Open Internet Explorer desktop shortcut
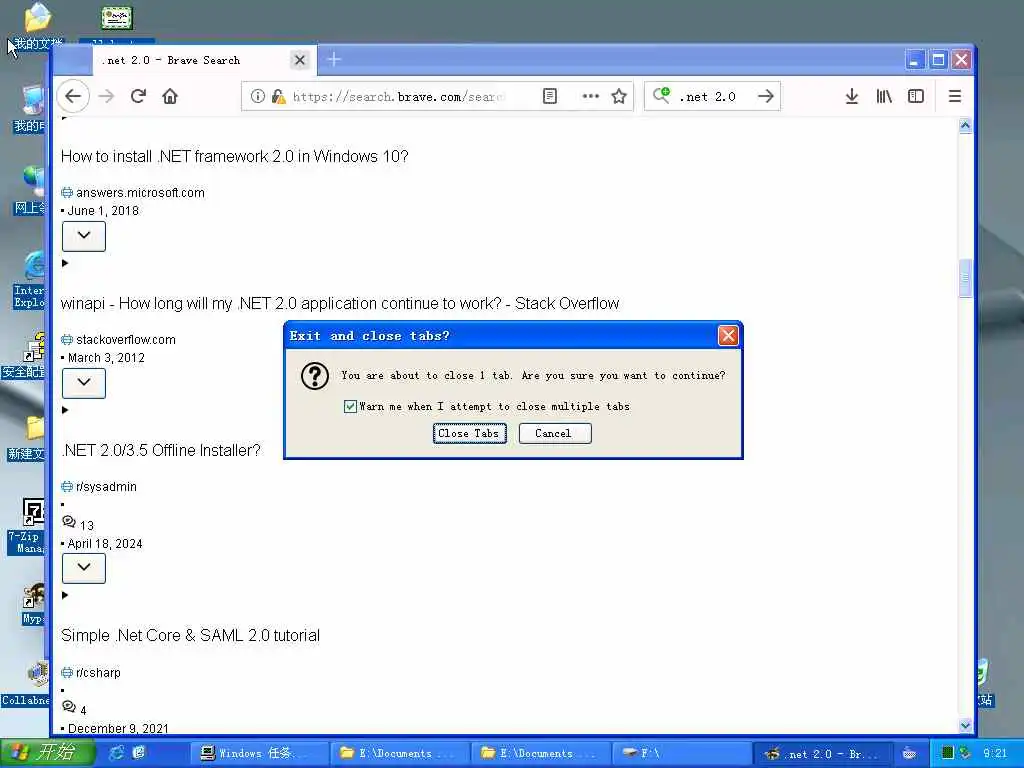 pos(29,280)
